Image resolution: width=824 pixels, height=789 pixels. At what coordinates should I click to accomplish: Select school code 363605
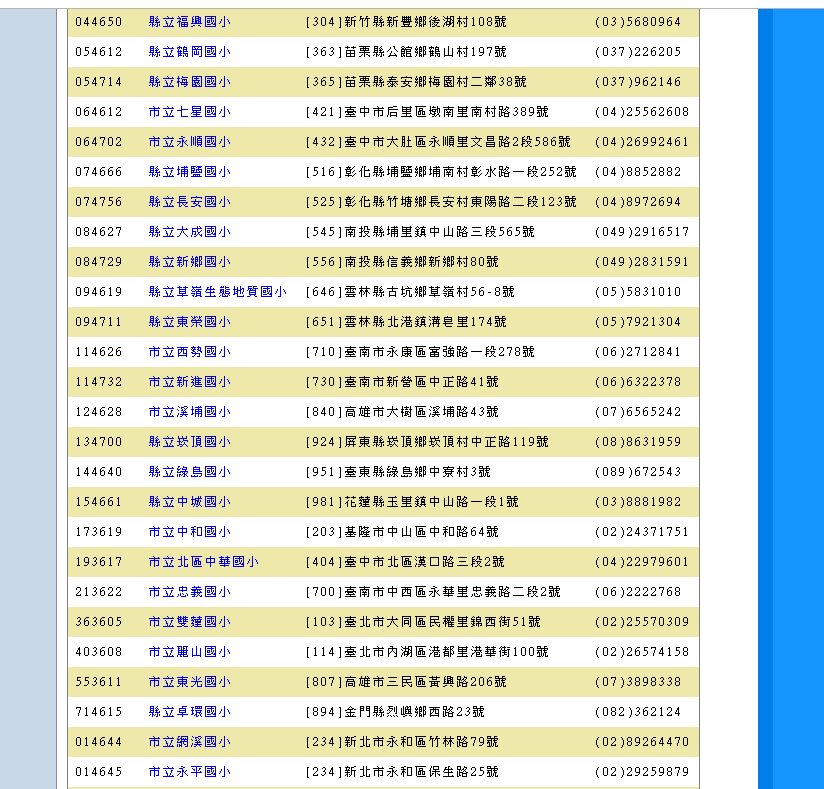click(x=99, y=622)
